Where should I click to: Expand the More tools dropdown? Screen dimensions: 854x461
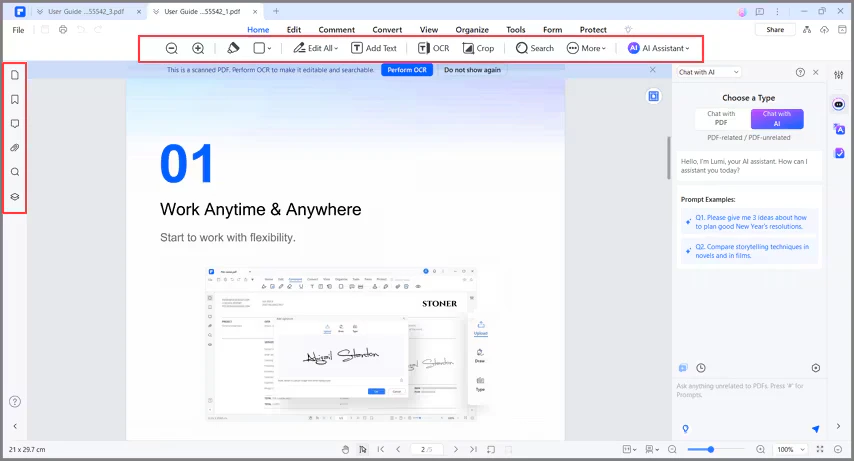click(586, 48)
